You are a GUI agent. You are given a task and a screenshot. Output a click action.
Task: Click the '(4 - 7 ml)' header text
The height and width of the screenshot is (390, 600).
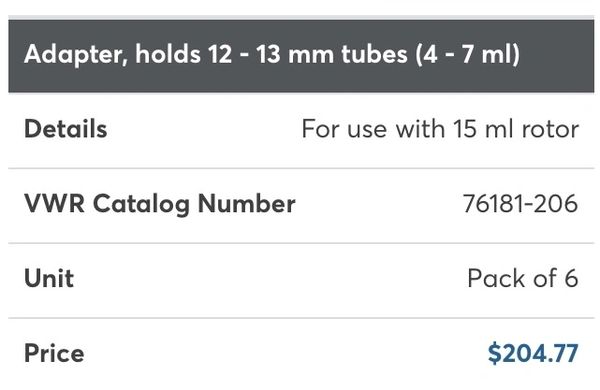point(468,54)
